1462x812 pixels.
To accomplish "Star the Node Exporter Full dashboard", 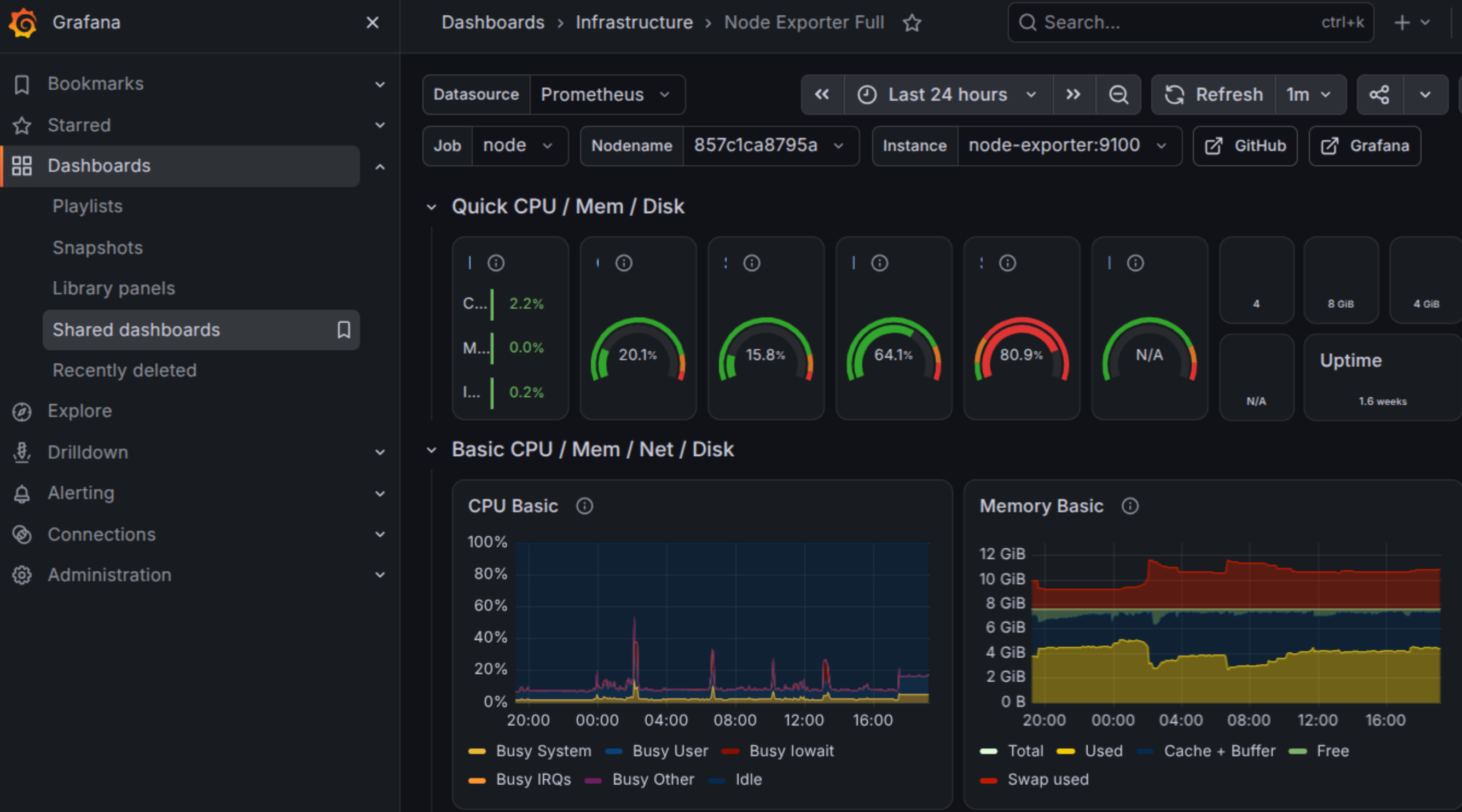I will click(x=912, y=22).
